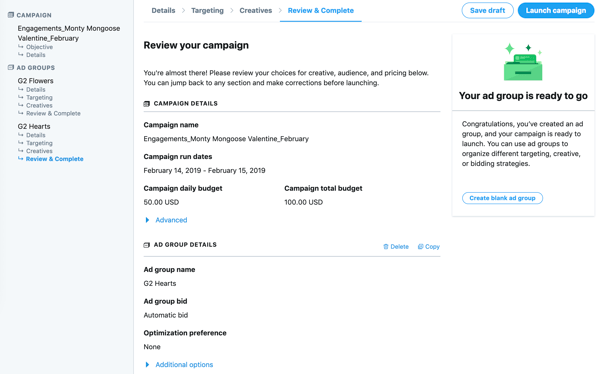Open Review & Complete under G2 Flowers
This screenshot has height=374, width=600.
pyautogui.click(x=53, y=113)
